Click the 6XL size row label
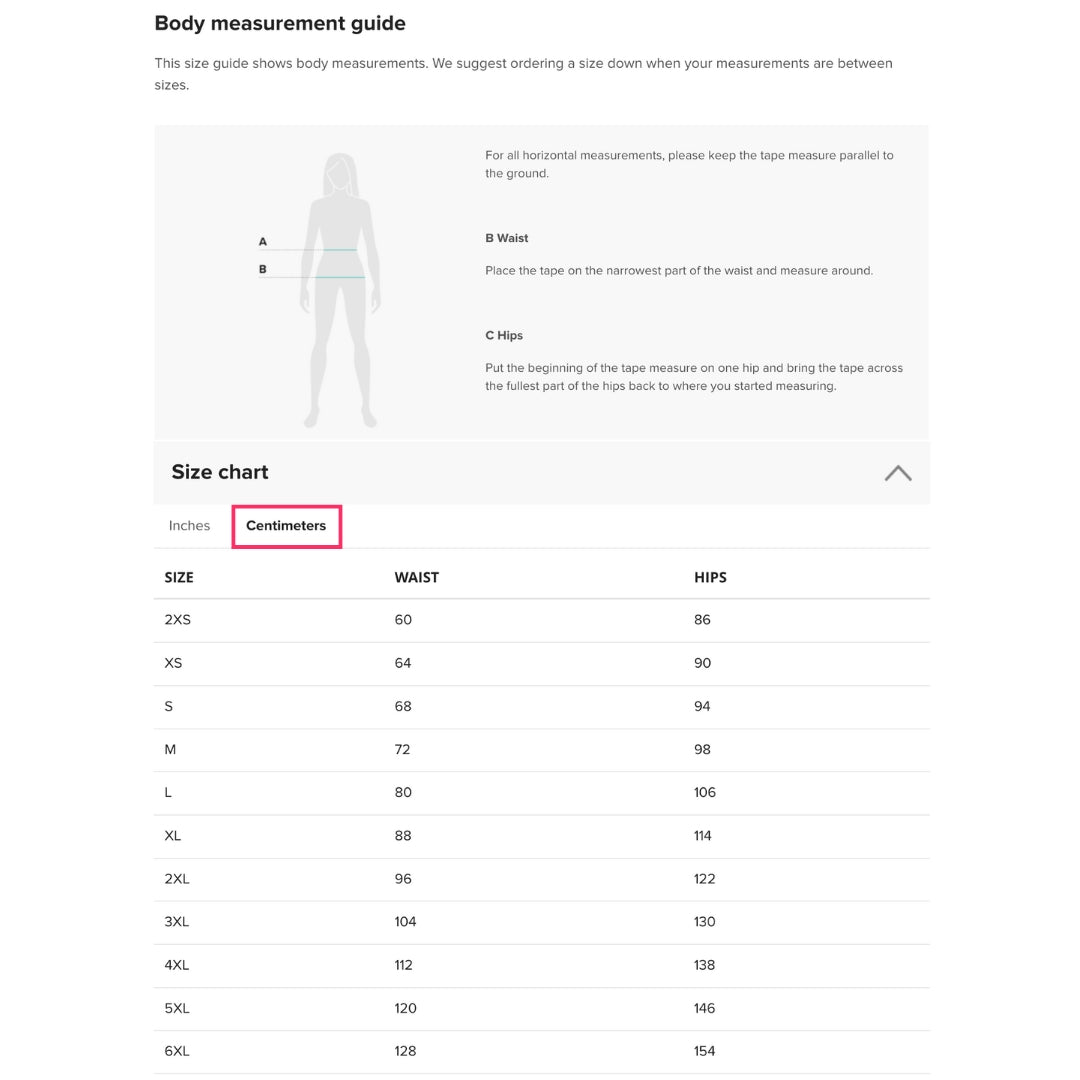 (x=177, y=1051)
